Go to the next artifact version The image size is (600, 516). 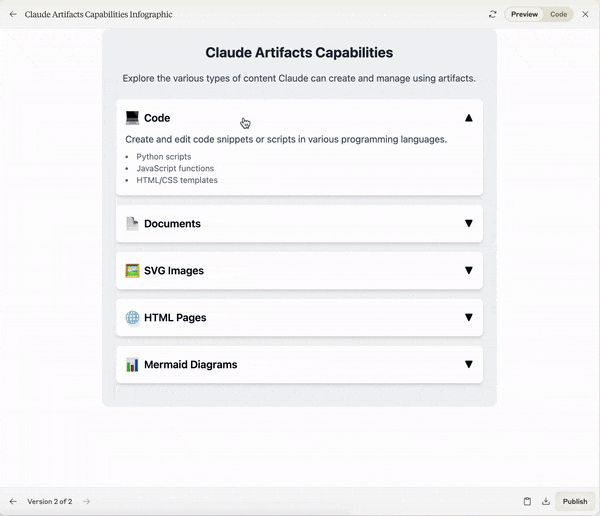(x=86, y=501)
